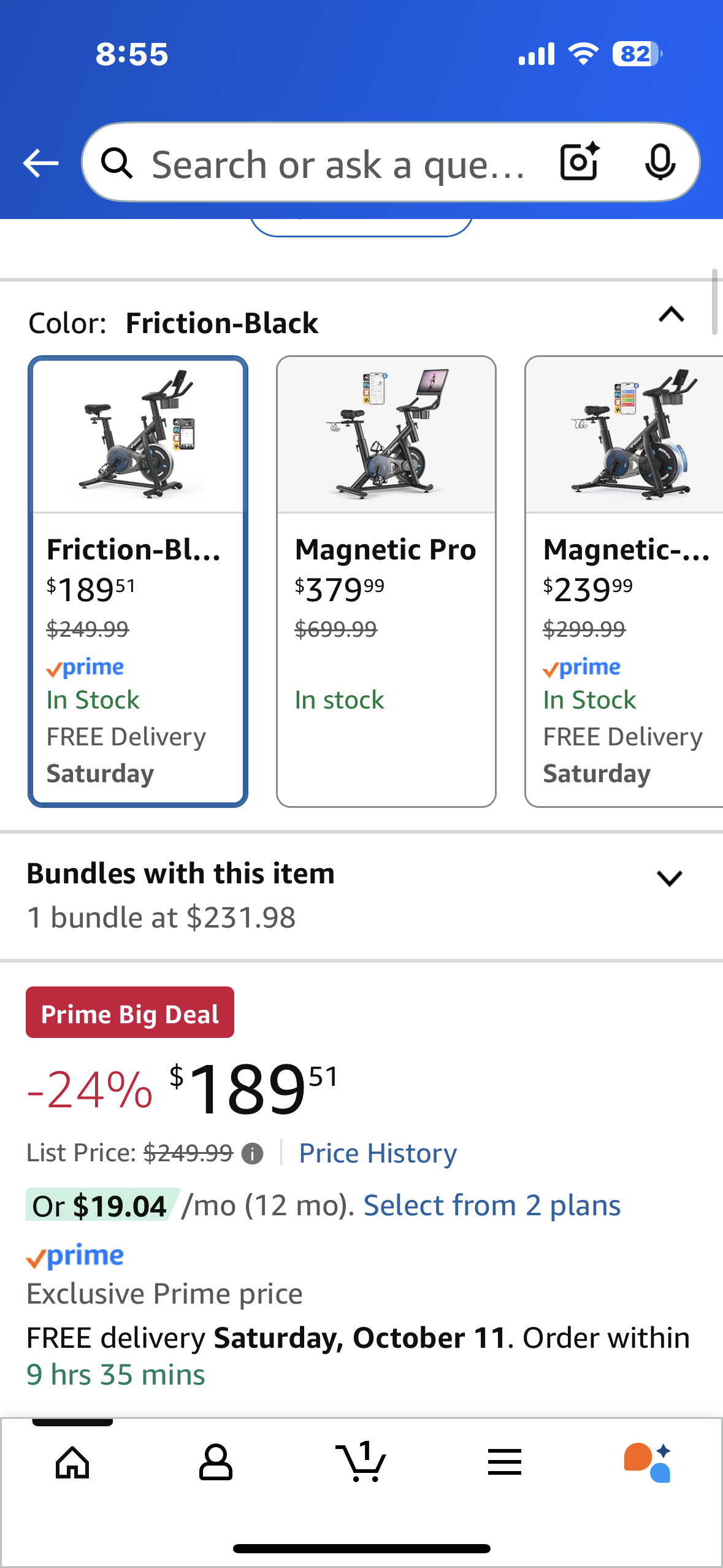This screenshot has height=1568, width=723.
Task: View Magnetic Pro bike thumbnail image
Action: tap(386, 434)
